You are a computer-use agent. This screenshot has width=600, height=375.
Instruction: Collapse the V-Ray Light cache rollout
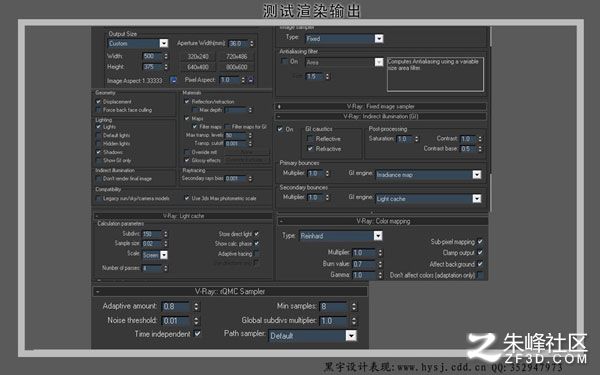184,216
